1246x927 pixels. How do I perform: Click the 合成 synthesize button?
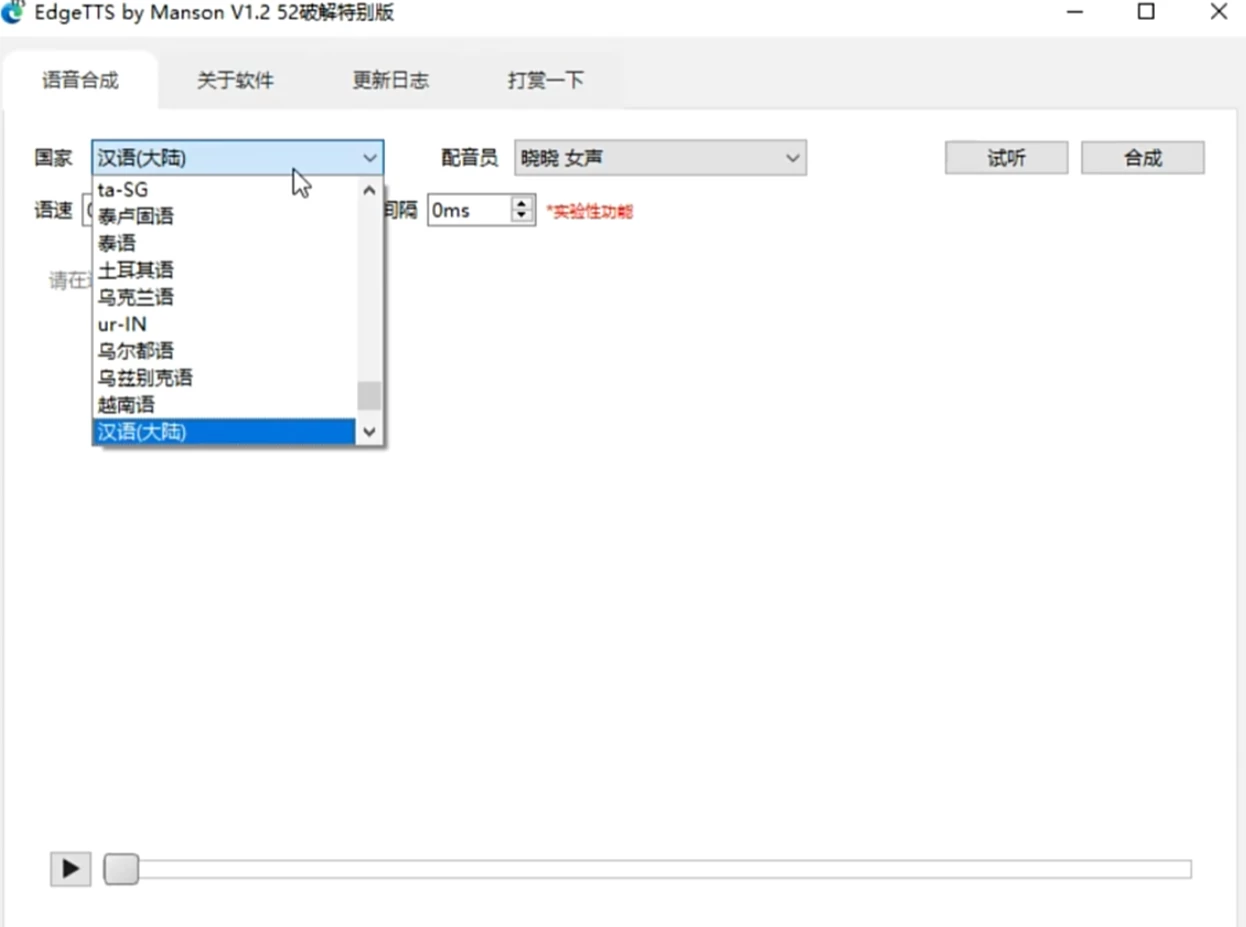[1142, 158]
